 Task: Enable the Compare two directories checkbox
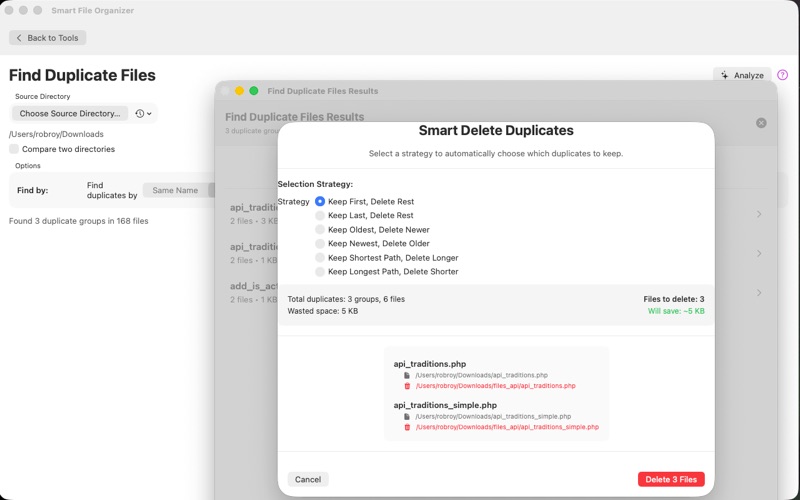(14, 149)
